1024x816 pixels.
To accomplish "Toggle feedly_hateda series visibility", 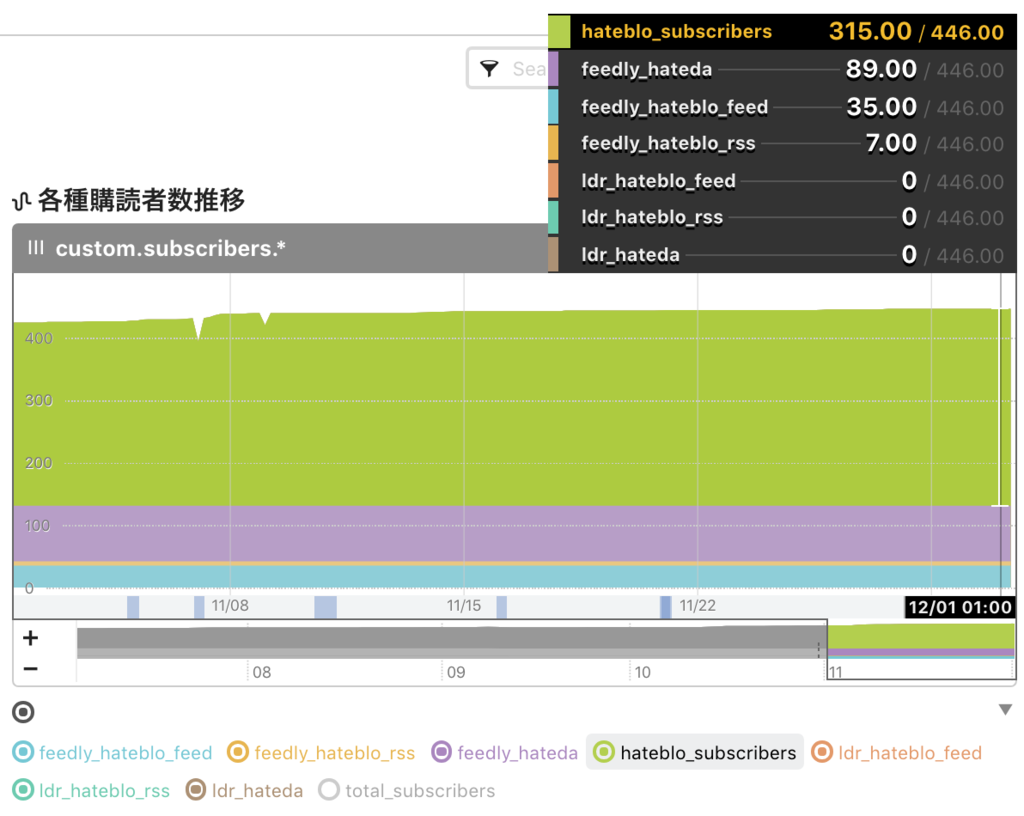I will (x=505, y=753).
